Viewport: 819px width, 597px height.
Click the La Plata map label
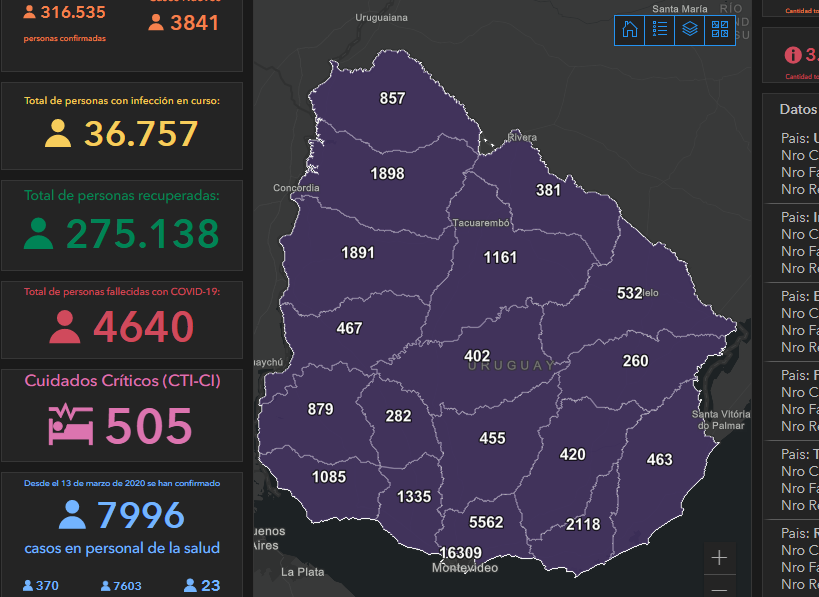click(302, 572)
